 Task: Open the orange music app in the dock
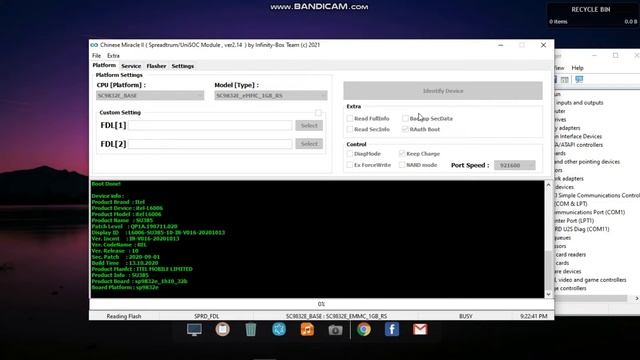307,329
